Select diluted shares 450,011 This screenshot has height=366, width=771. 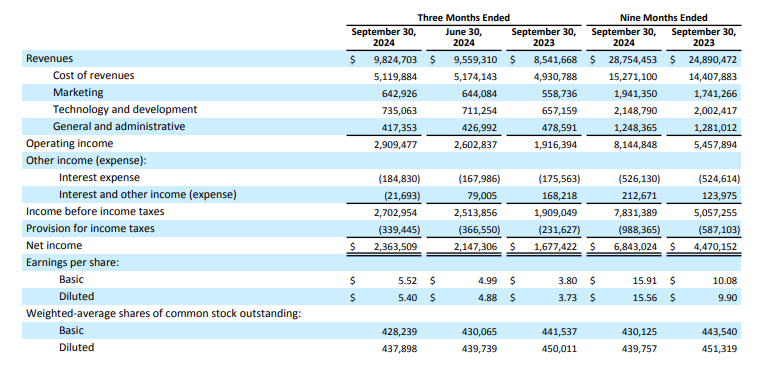tap(560, 349)
